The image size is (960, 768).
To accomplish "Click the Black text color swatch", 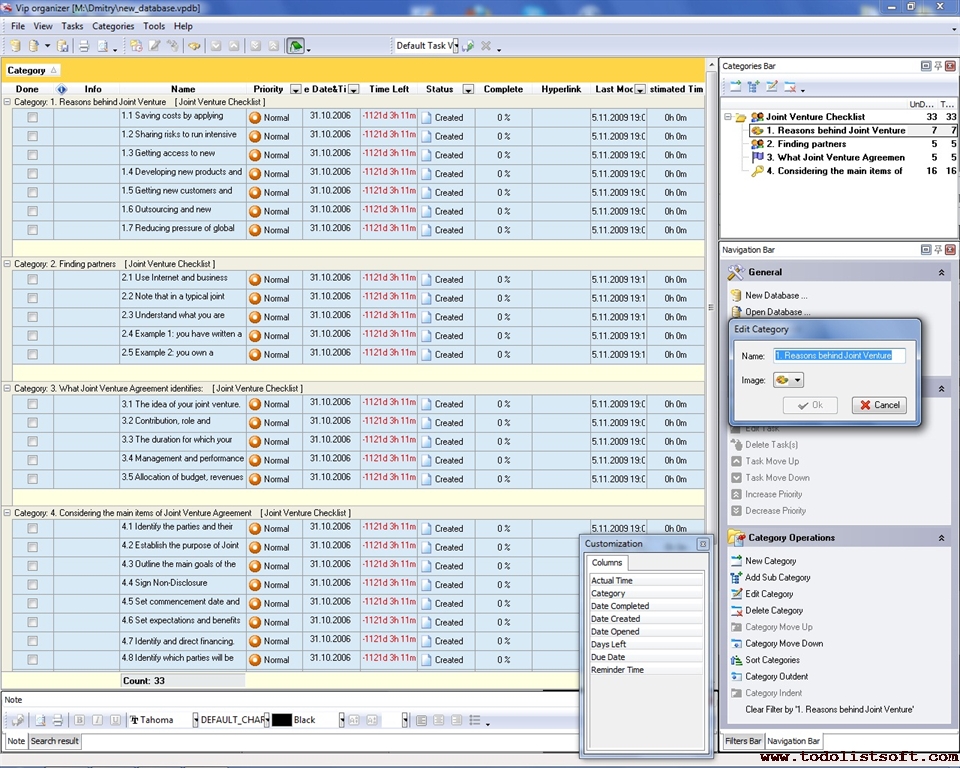I will click(x=282, y=720).
